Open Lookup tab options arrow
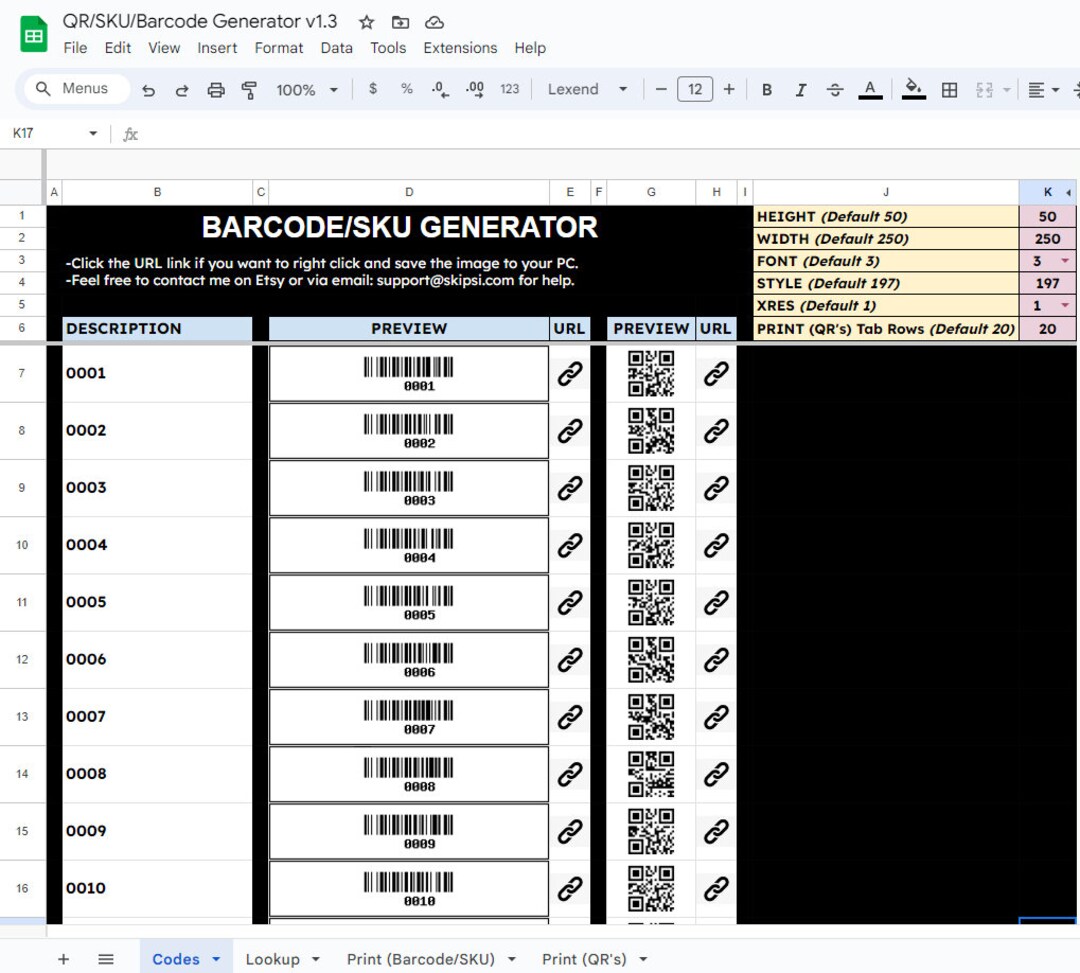Image resolution: width=1080 pixels, height=973 pixels. click(316, 959)
